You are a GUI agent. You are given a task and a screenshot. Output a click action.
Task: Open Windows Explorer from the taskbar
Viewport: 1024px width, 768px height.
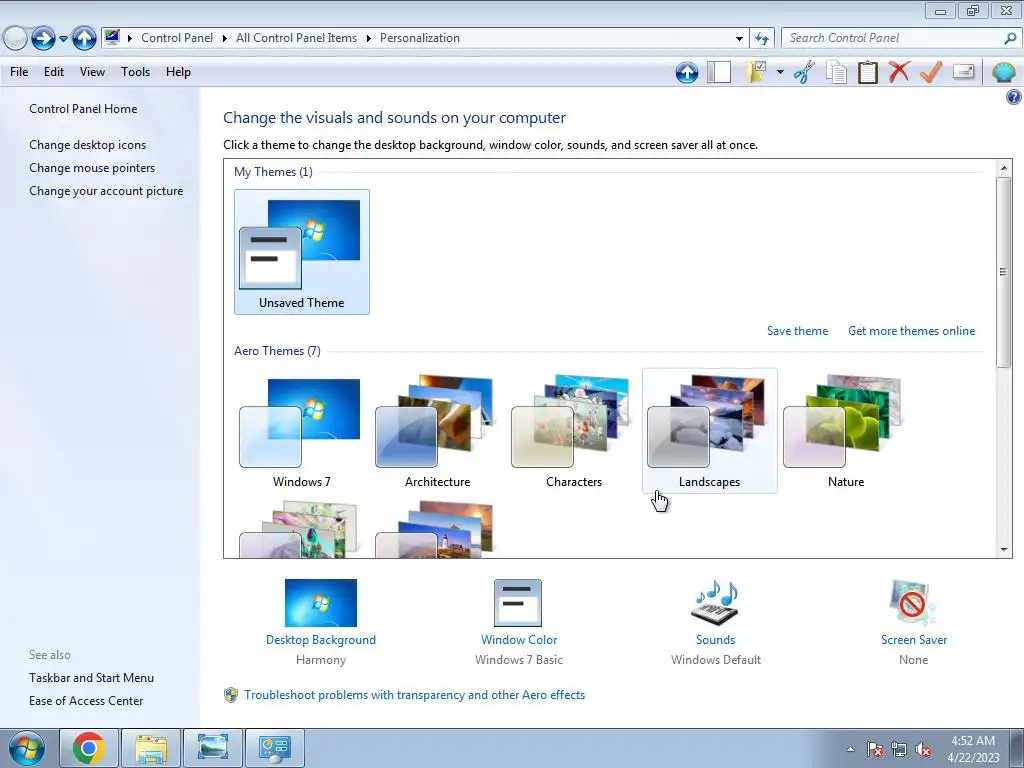pyautogui.click(x=151, y=748)
